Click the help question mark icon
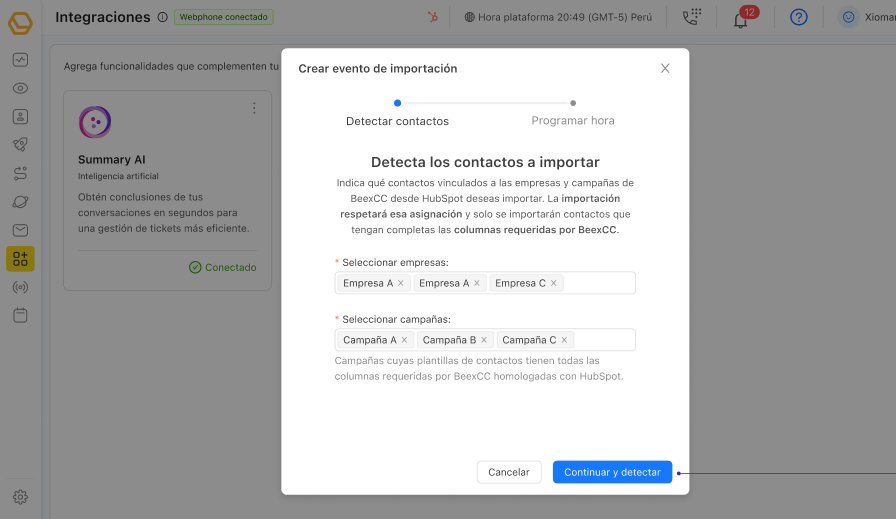The height and width of the screenshot is (519, 896). (x=798, y=17)
